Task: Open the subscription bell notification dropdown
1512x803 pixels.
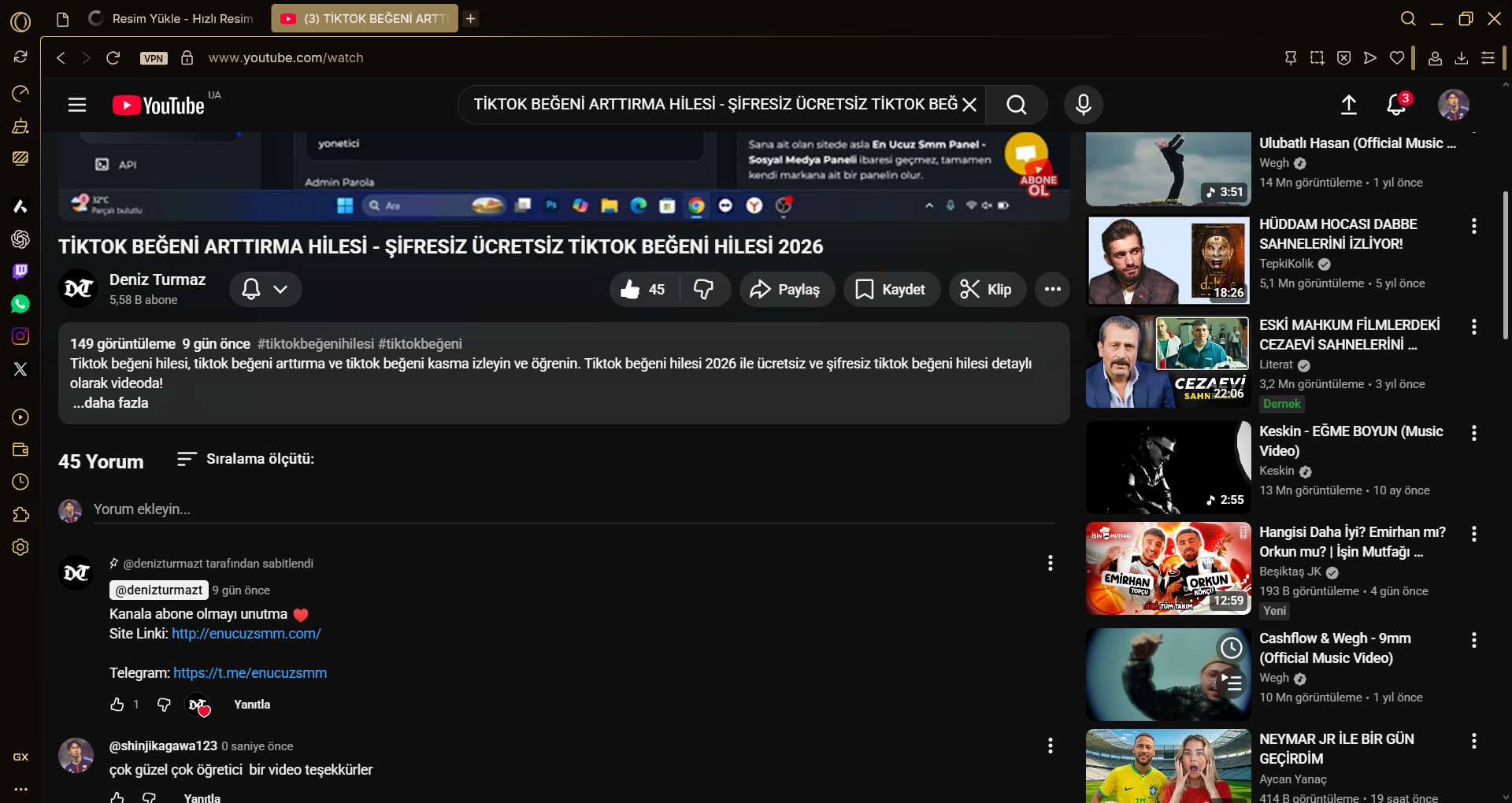Action: point(265,290)
